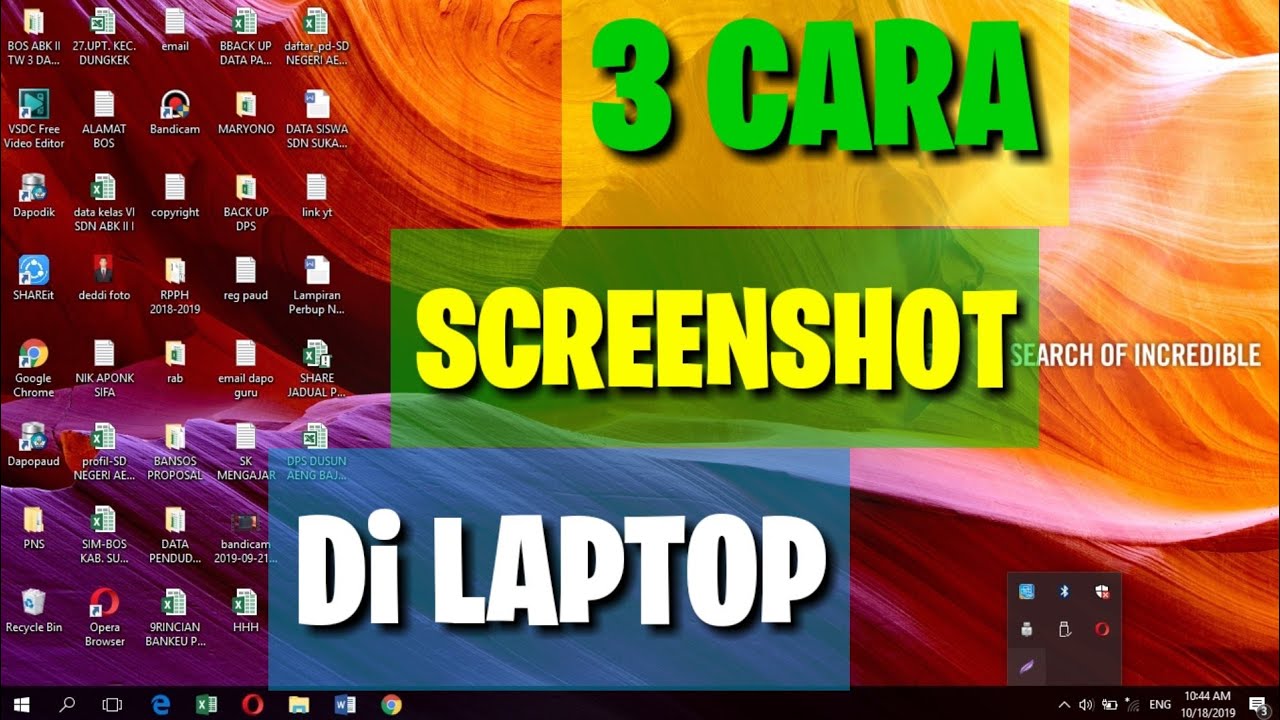Select the Bandicam desktop shortcut
This screenshot has width=1280, height=720.
(175, 113)
